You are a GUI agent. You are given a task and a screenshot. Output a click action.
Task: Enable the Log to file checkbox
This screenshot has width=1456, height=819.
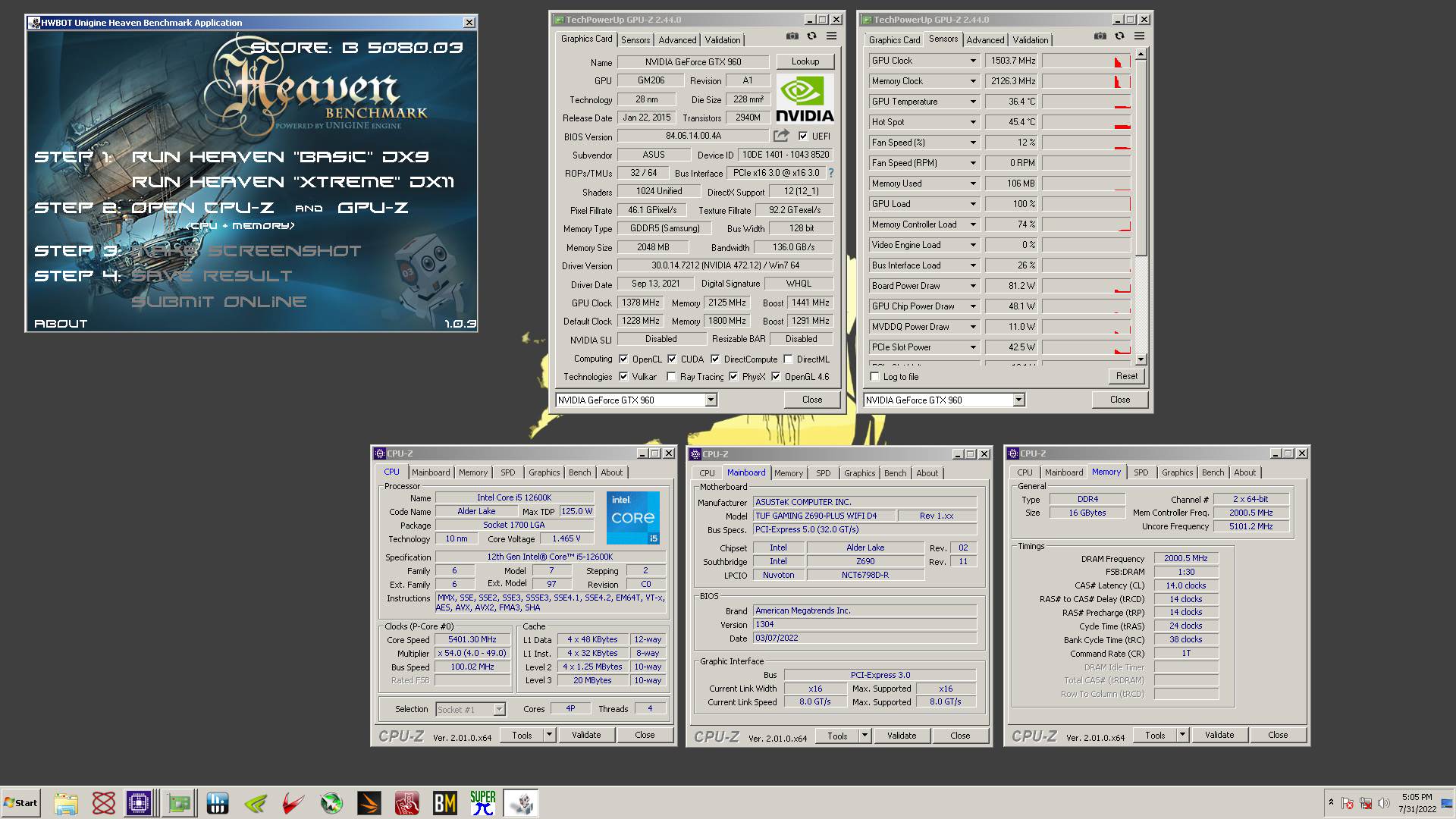(x=875, y=377)
